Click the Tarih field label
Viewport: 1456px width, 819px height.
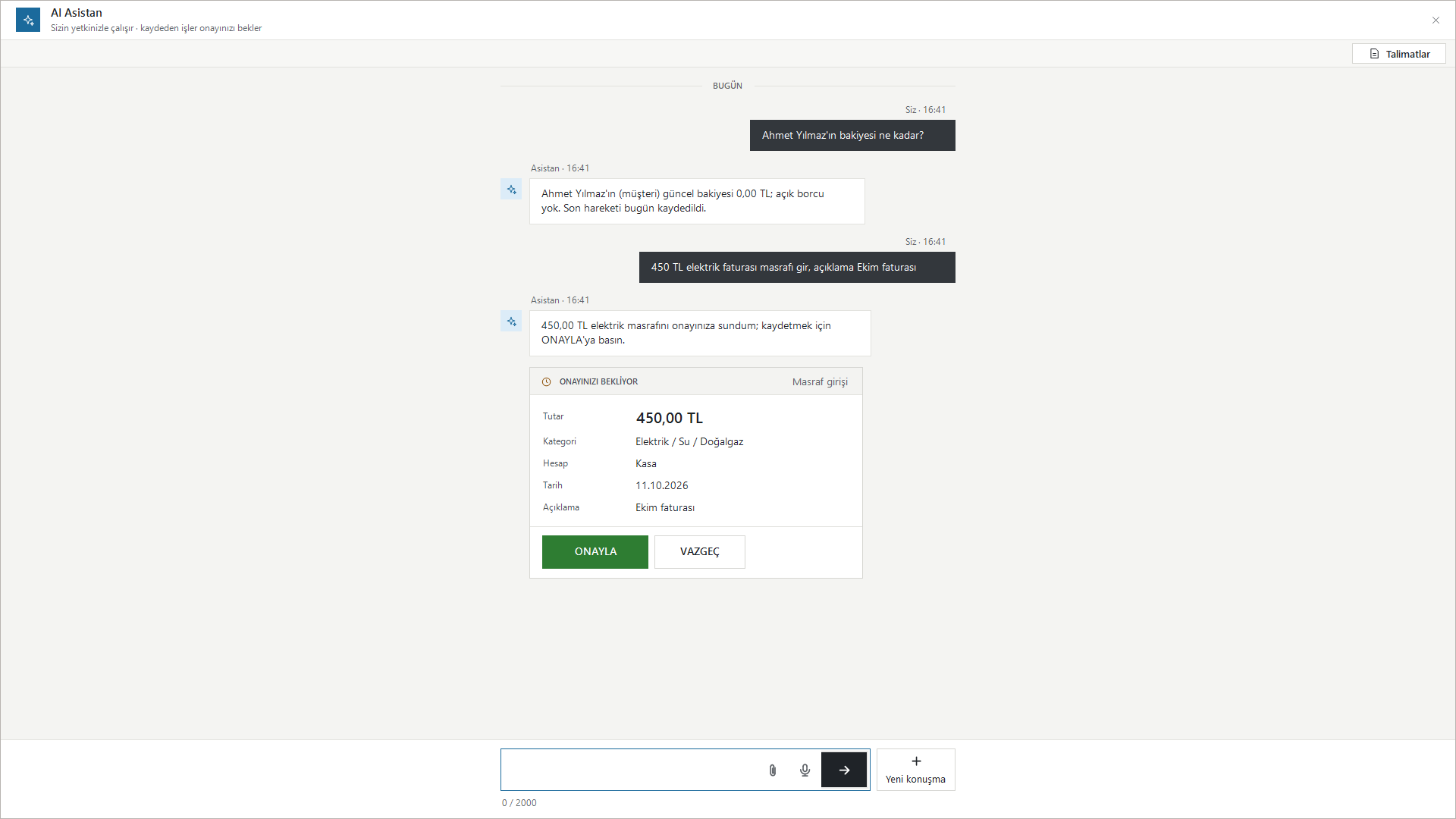[x=553, y=485]
